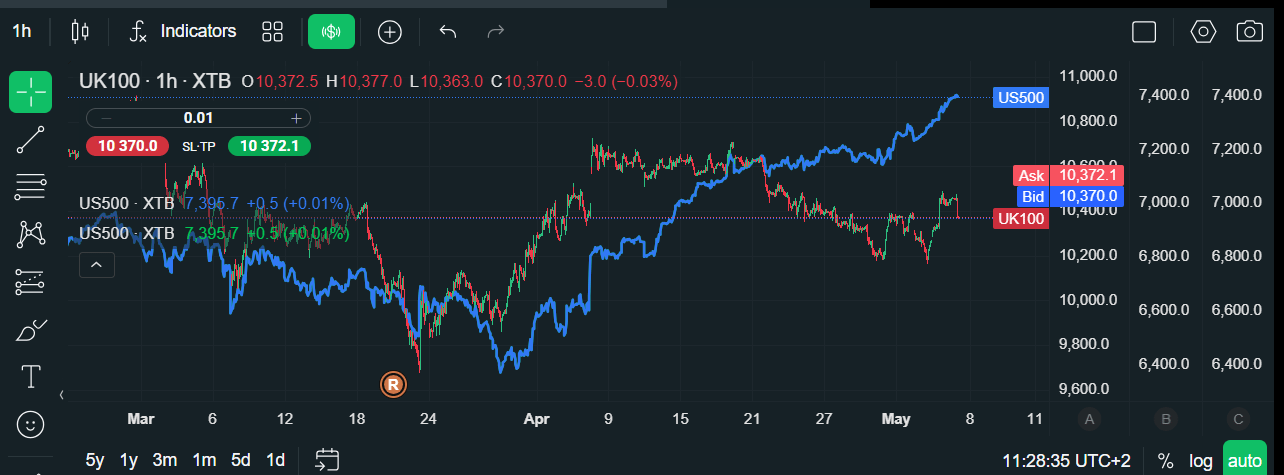The width and height of the screenshot is (1284, 475).
Task: Open timezone menu at 11:28:35 UTC+2
Action: pyautogui.click(x=1066, y=460)
